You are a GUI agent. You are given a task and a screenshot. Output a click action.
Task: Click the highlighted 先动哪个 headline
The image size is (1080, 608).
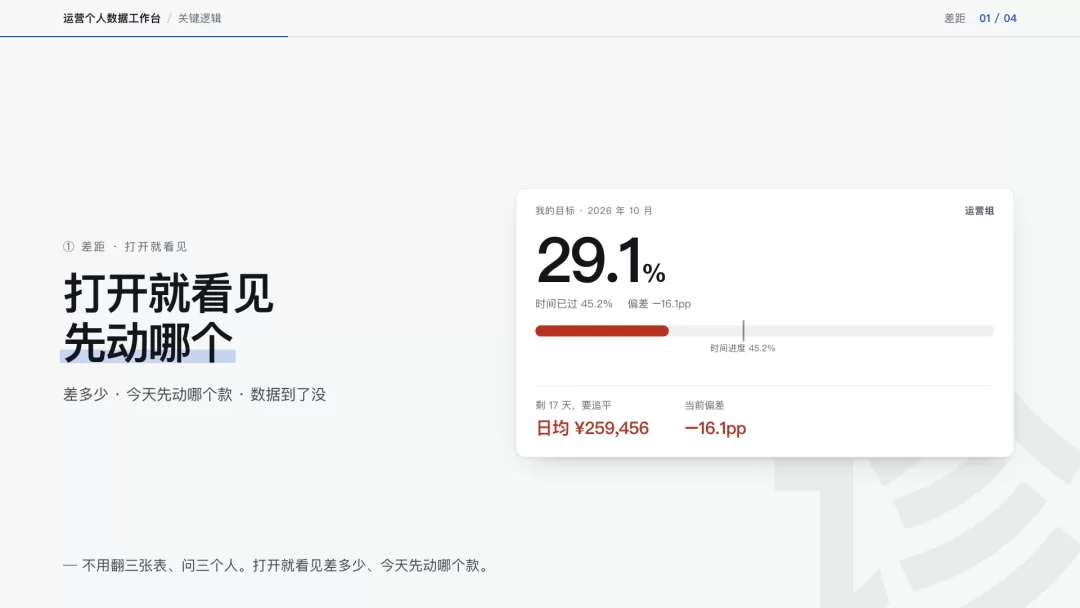(148, 342)
